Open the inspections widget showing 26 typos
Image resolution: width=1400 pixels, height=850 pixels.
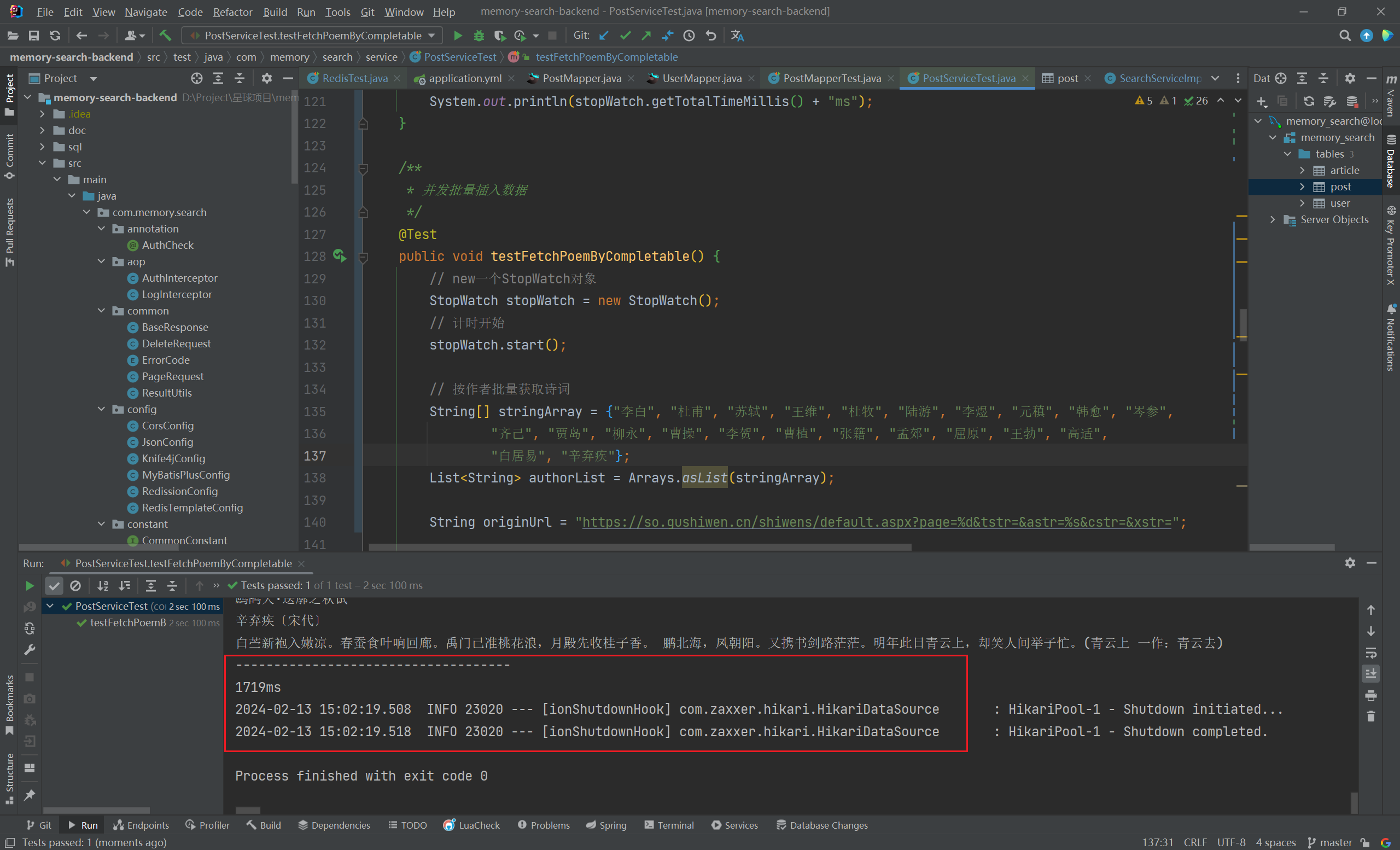[x=1196, y=101]
